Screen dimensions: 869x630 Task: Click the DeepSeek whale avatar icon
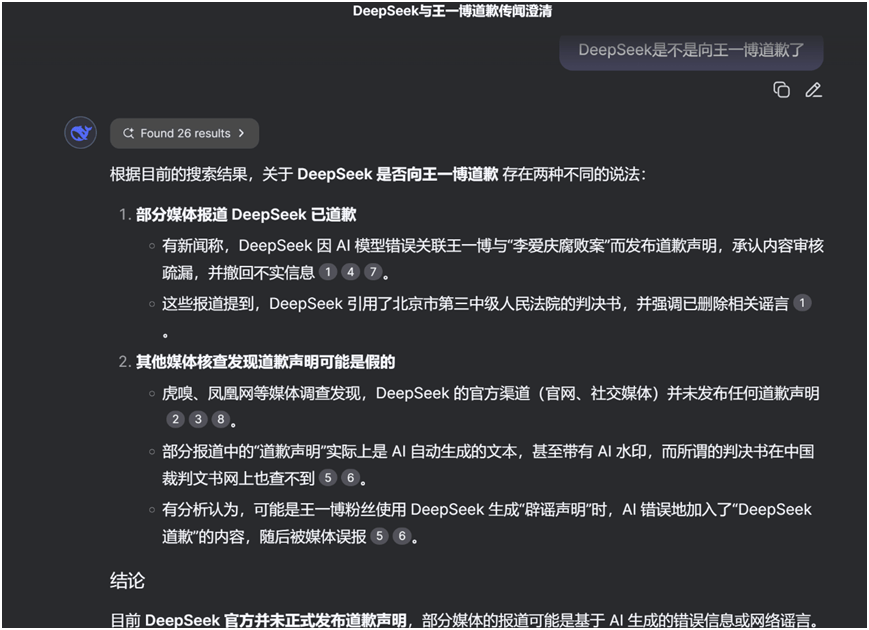click(80, 133)
